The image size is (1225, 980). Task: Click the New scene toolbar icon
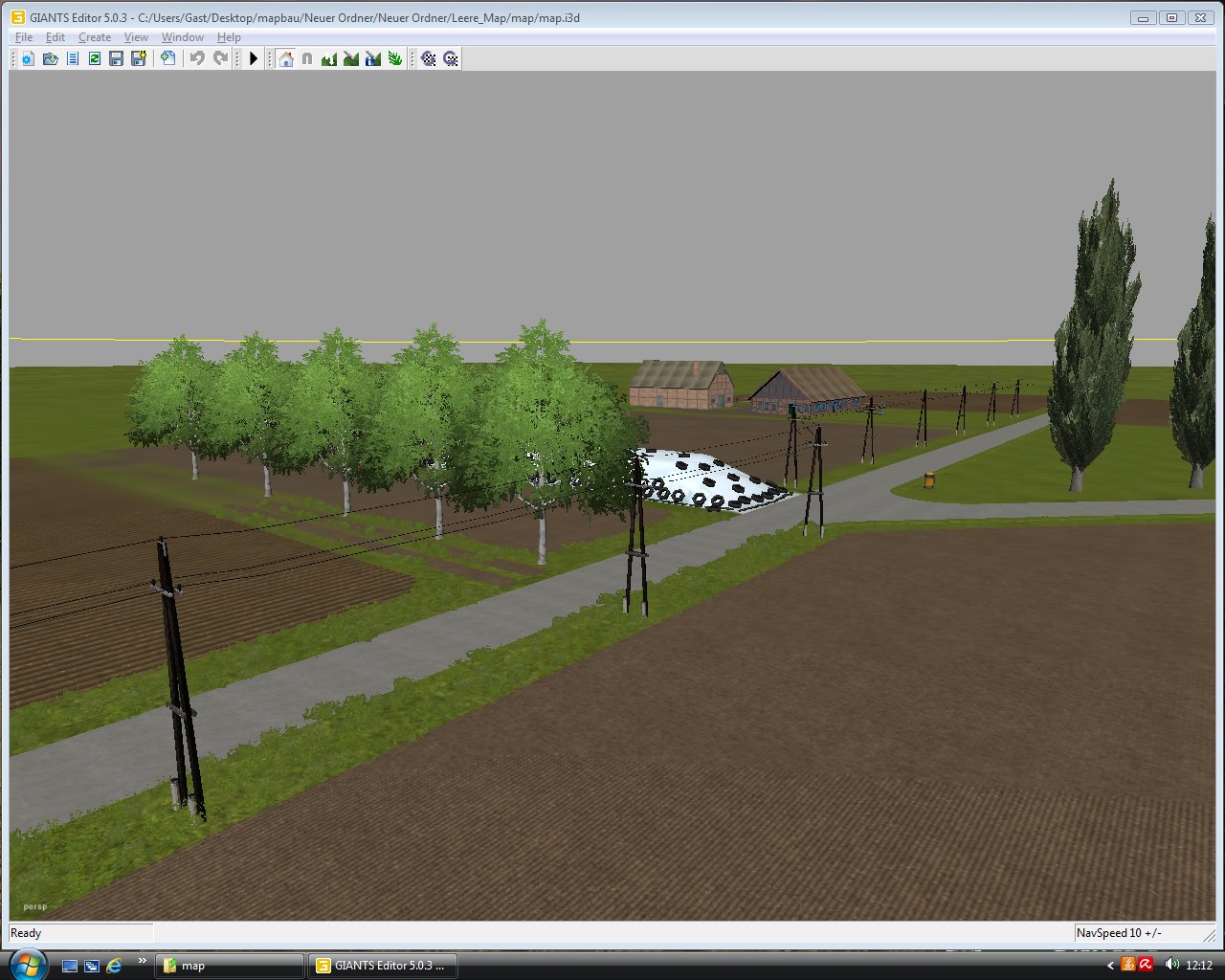(x=27, y=59)
